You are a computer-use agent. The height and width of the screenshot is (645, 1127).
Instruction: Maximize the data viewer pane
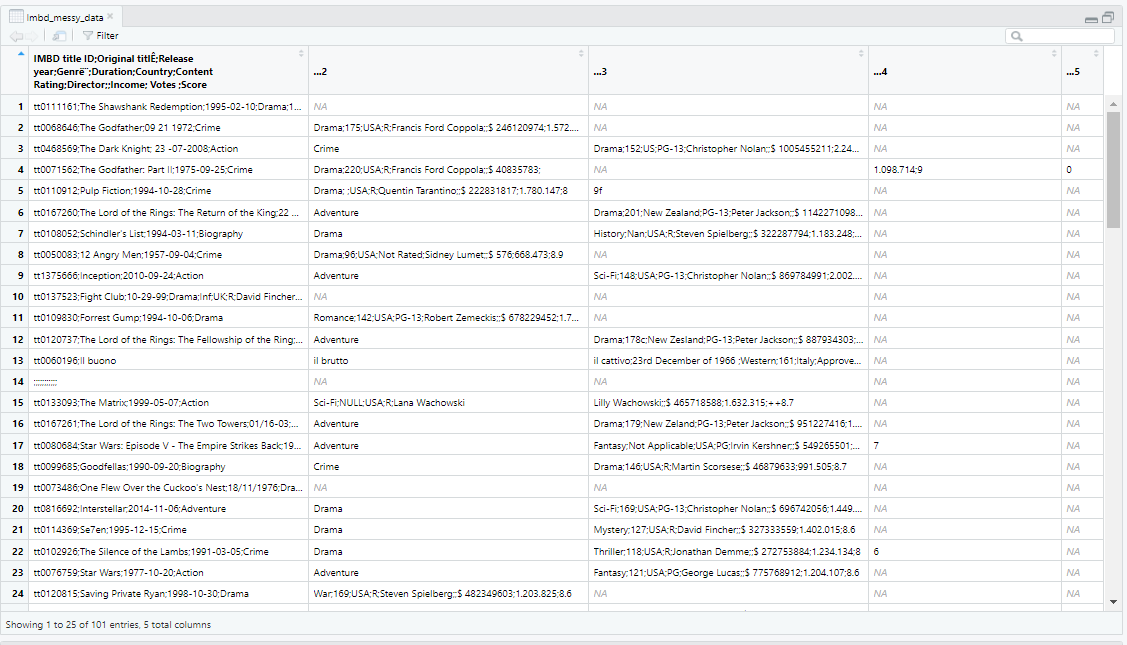pos(1108,17)
